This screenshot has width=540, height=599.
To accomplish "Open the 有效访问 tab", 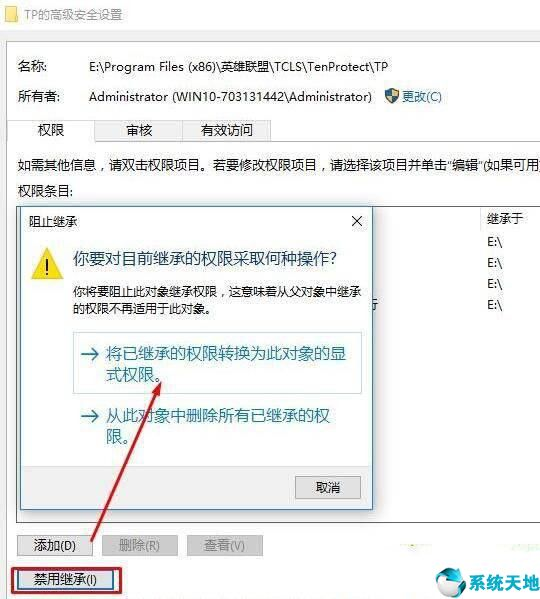I will click(x=226, y=131).
